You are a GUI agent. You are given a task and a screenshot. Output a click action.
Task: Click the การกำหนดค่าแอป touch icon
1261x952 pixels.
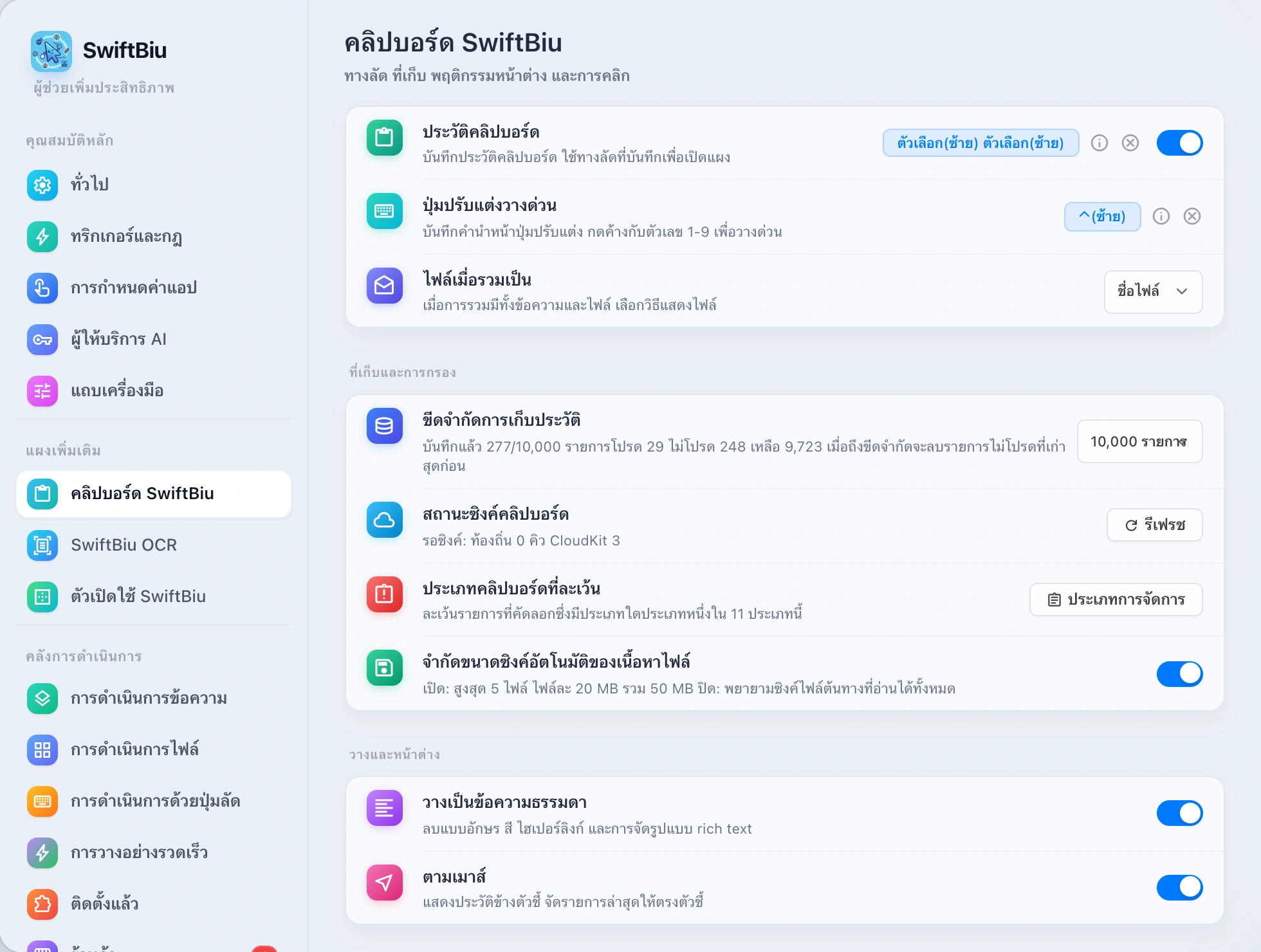(x=42, y=288)
